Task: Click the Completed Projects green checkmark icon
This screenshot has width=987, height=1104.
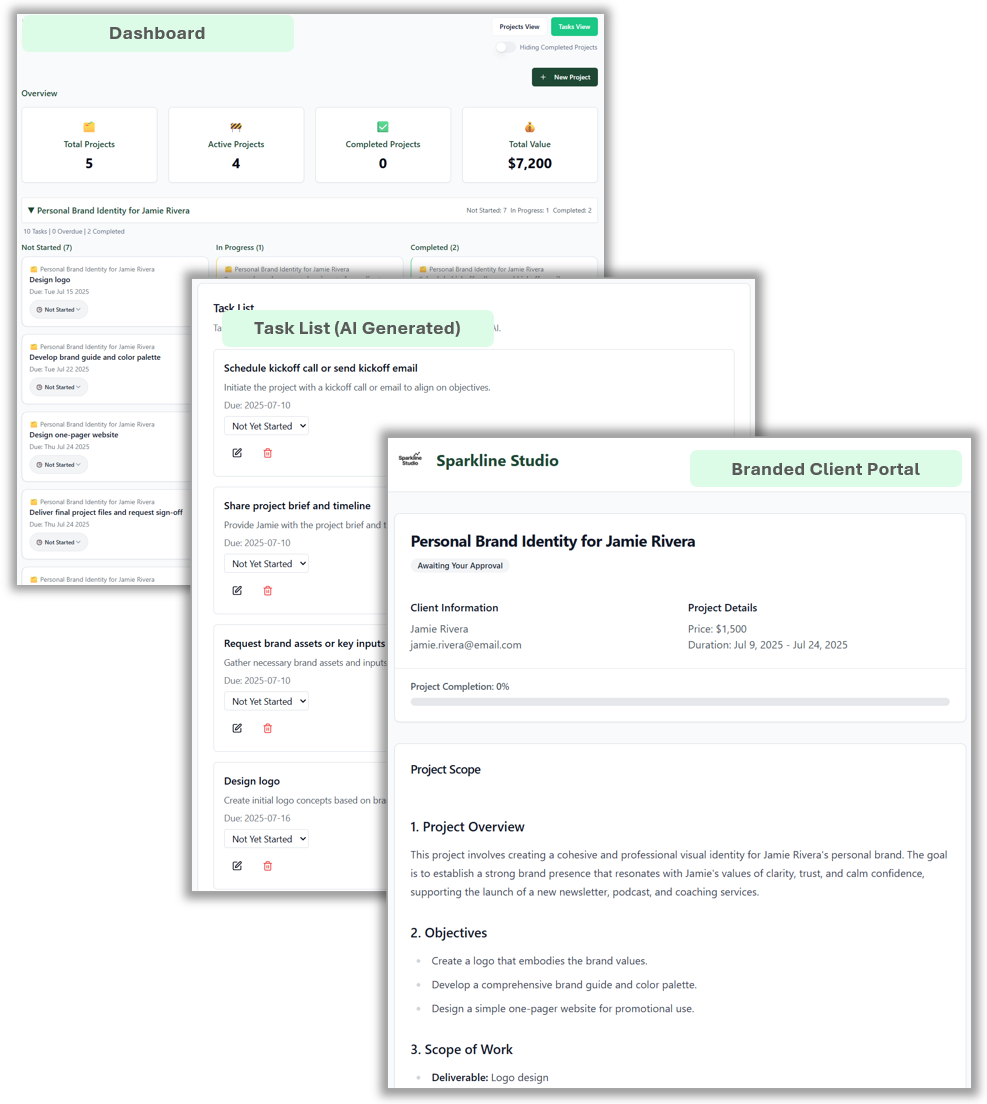Action: point(382,126)
